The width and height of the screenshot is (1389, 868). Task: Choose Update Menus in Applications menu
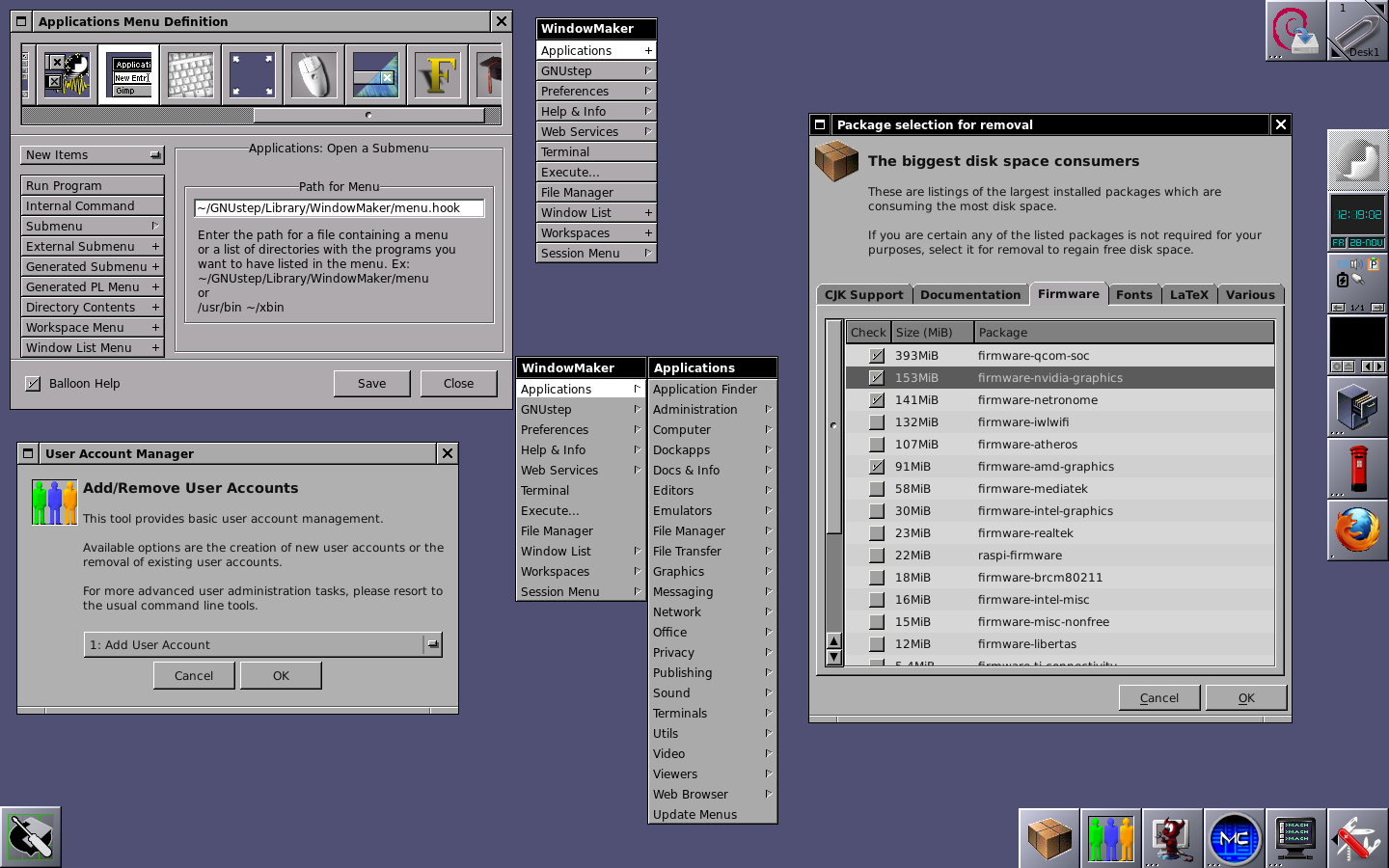(x=694, y=815)
